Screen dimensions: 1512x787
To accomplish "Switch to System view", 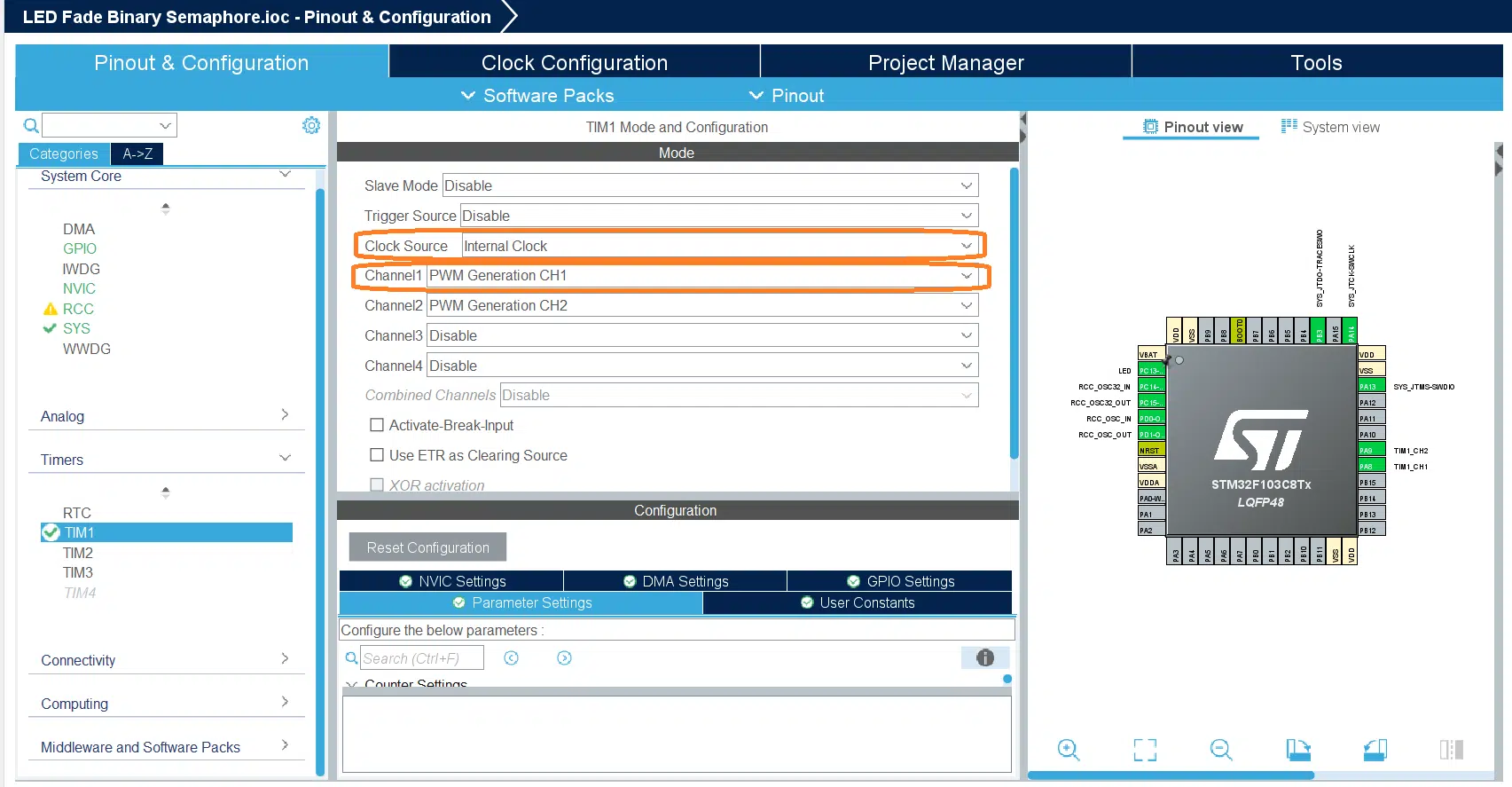I will pos(1330,127).
